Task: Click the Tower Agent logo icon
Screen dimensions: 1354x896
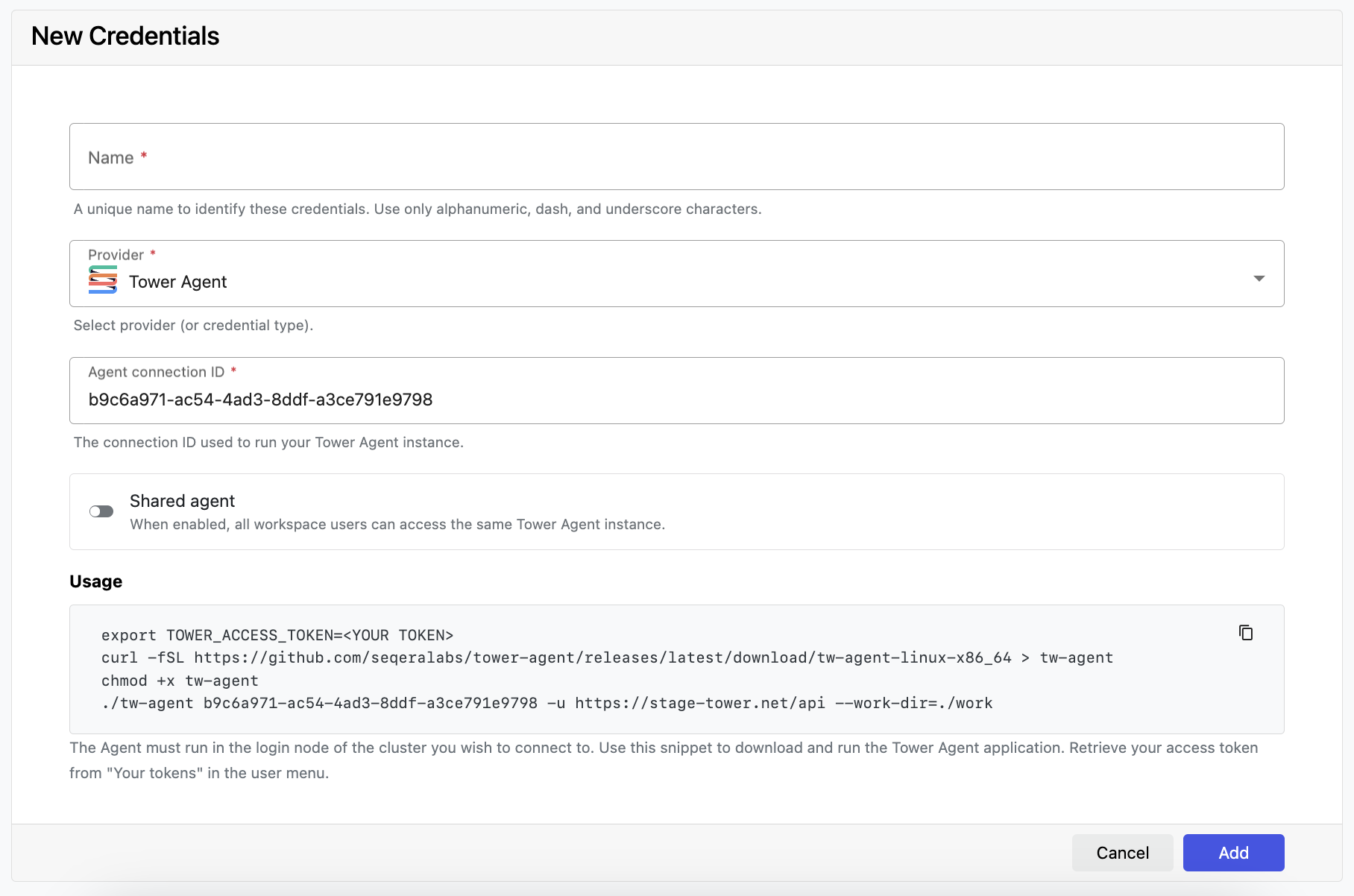Action: click(x=103, y=280)
